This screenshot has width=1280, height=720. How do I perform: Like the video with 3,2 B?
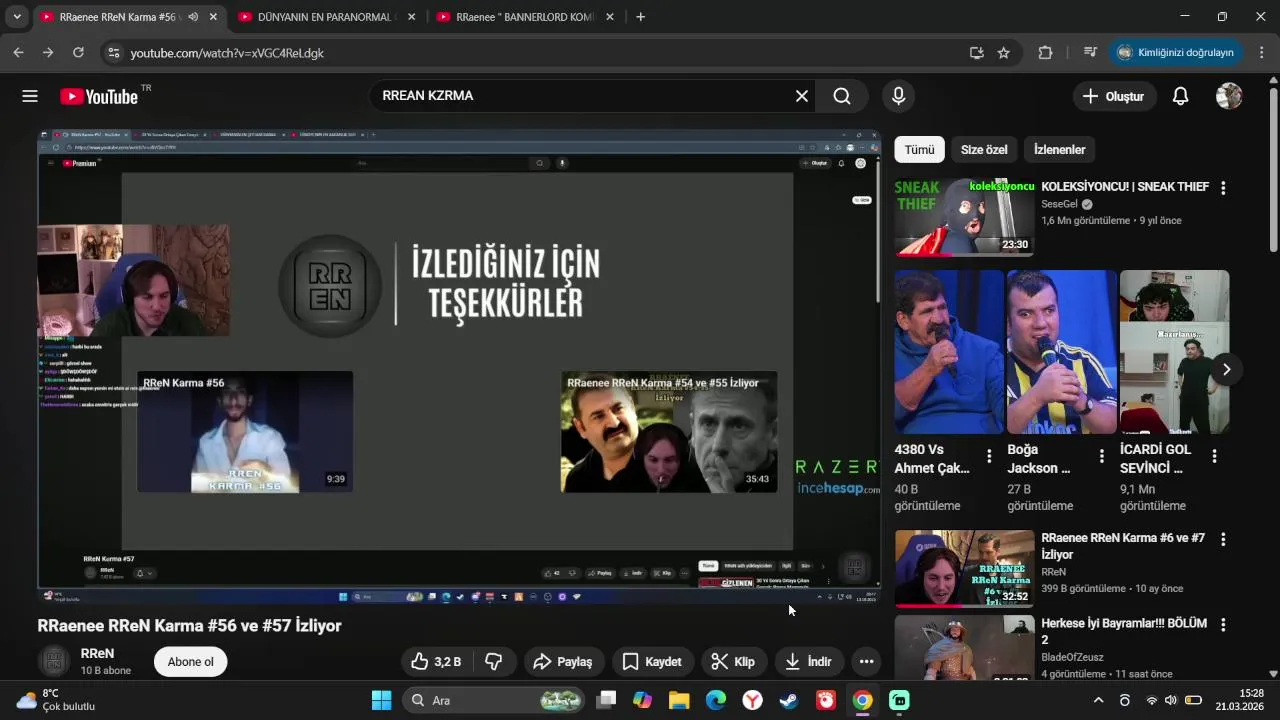point(436,661)
